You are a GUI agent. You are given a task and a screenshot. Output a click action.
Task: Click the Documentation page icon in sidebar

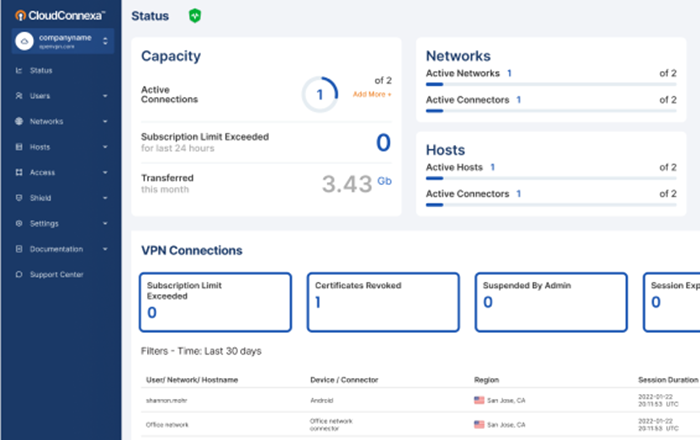tap(19, 249)
